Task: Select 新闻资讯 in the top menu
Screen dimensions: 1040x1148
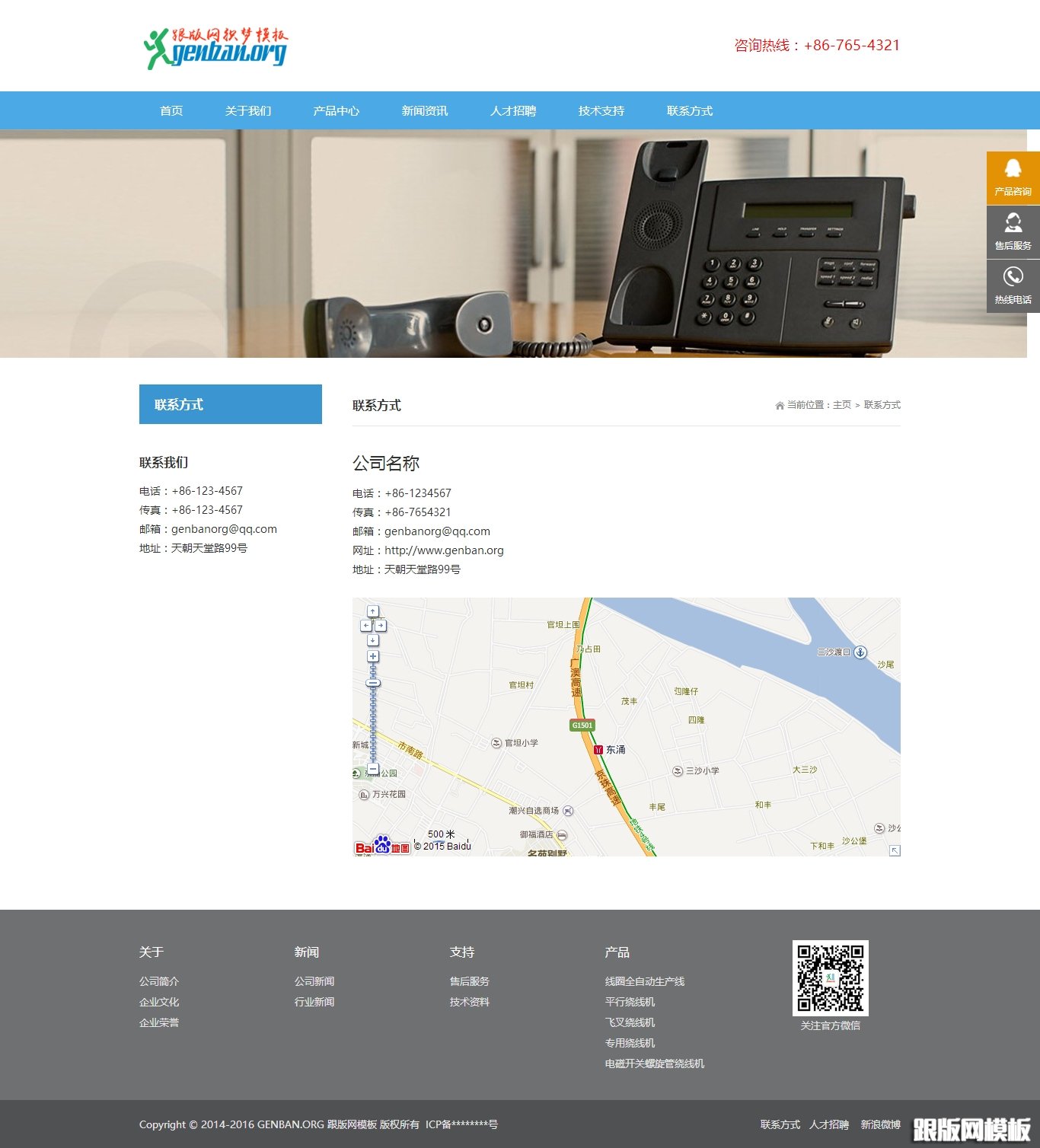Action: pos(425,111)
